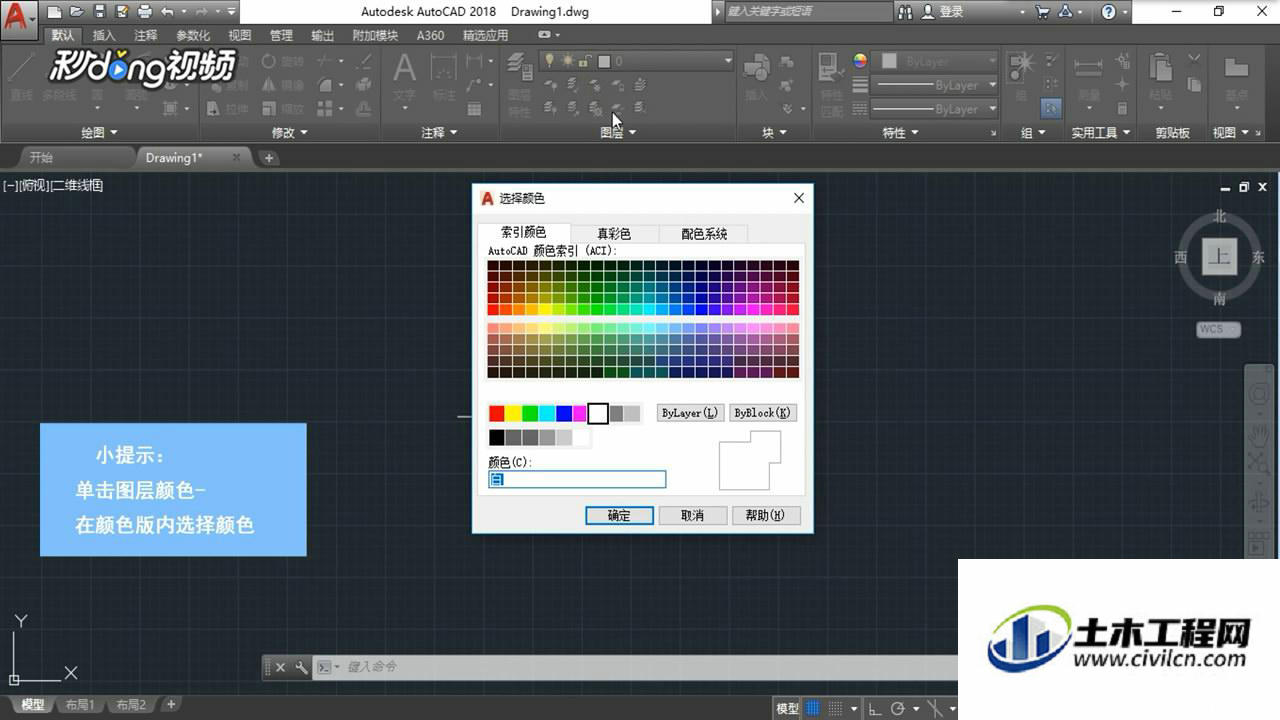The height and width of the screenshot is (720, 1280).
Task: Expand the 绘图 panel dropdown
Action: (99, 132)
